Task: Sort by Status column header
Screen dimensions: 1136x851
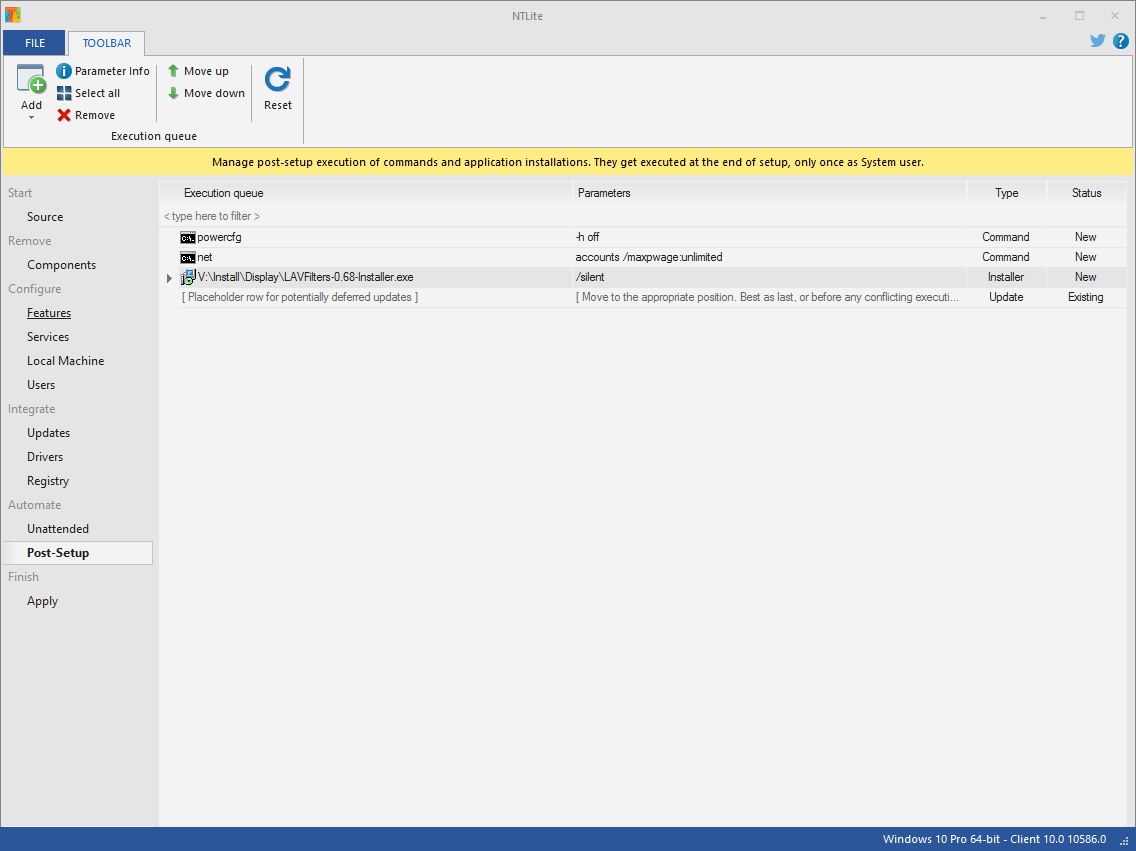Action: (1086, 193)
